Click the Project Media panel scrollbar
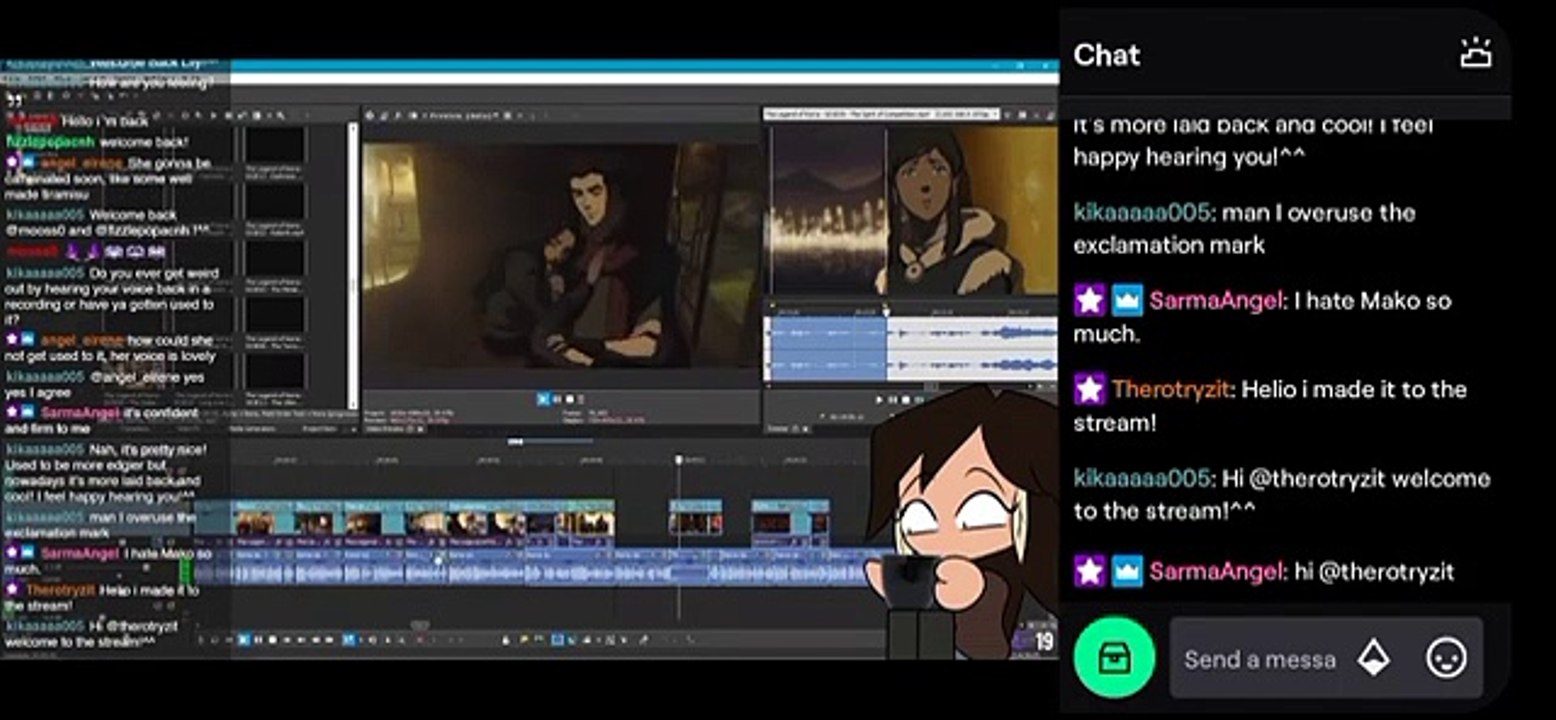Viewport: 1556px width, 720px height. tap(352, 266)
